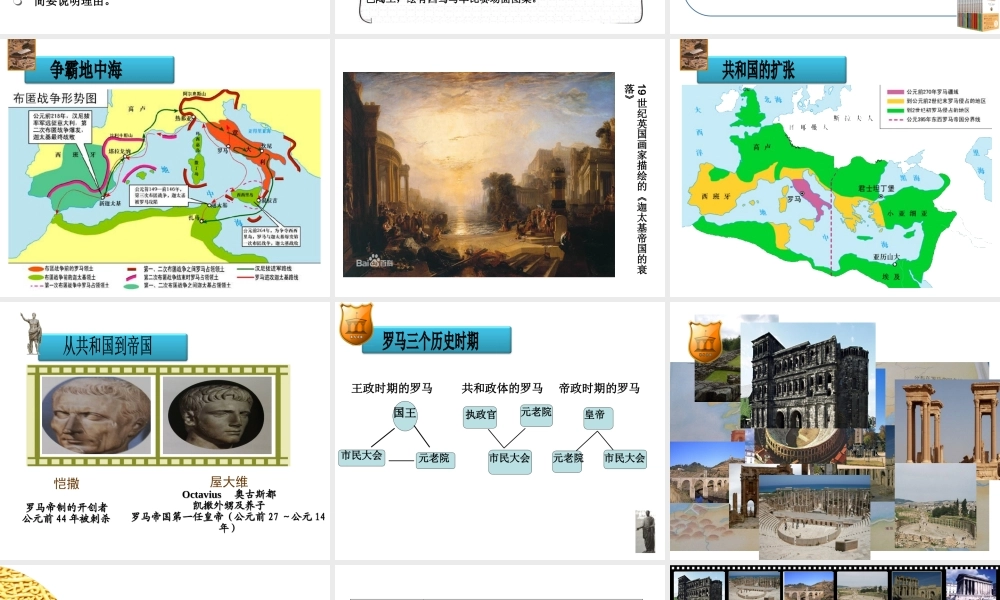Select the text 公元前44年被刺杀
This screenshot has height=600, width=1000.
tap(66, 518)
